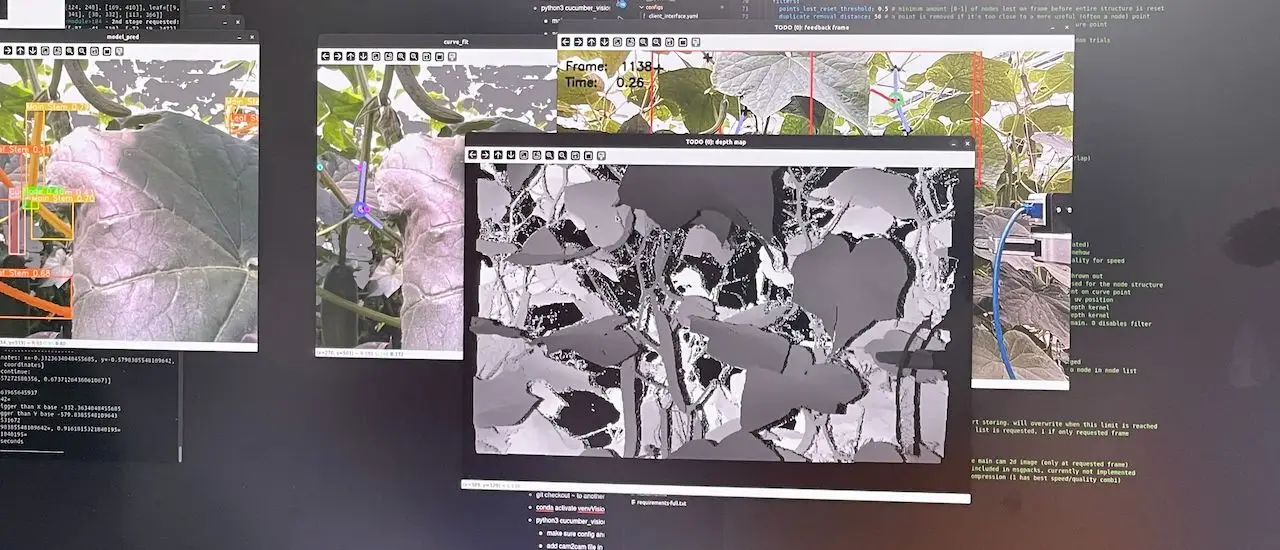Open client_interface.yaml file in explorer
The image size is (1280, 550).
point(673,16)
